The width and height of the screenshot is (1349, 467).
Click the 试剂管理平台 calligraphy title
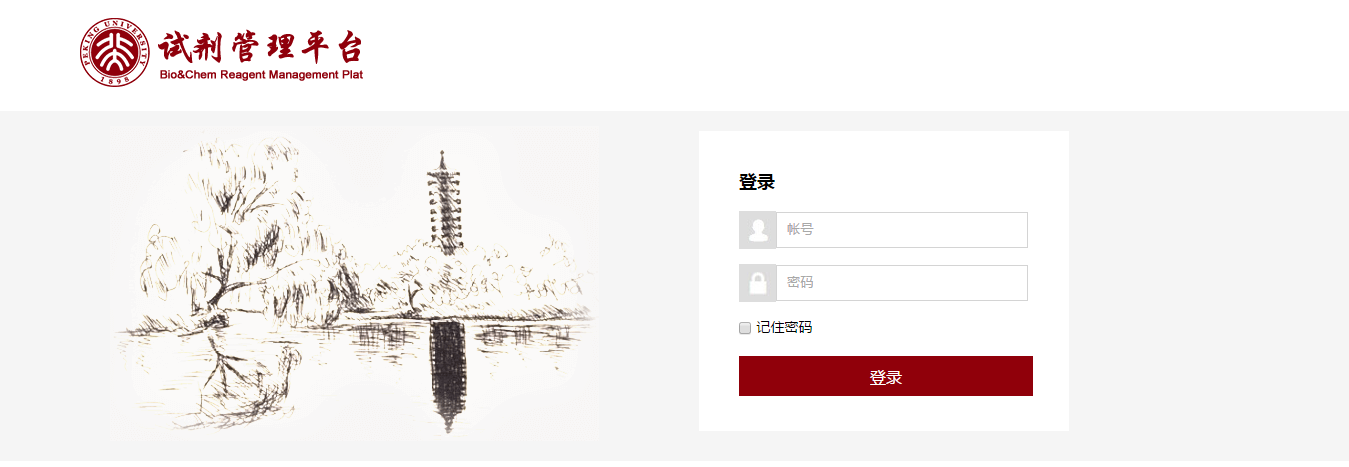coord(260,46)
